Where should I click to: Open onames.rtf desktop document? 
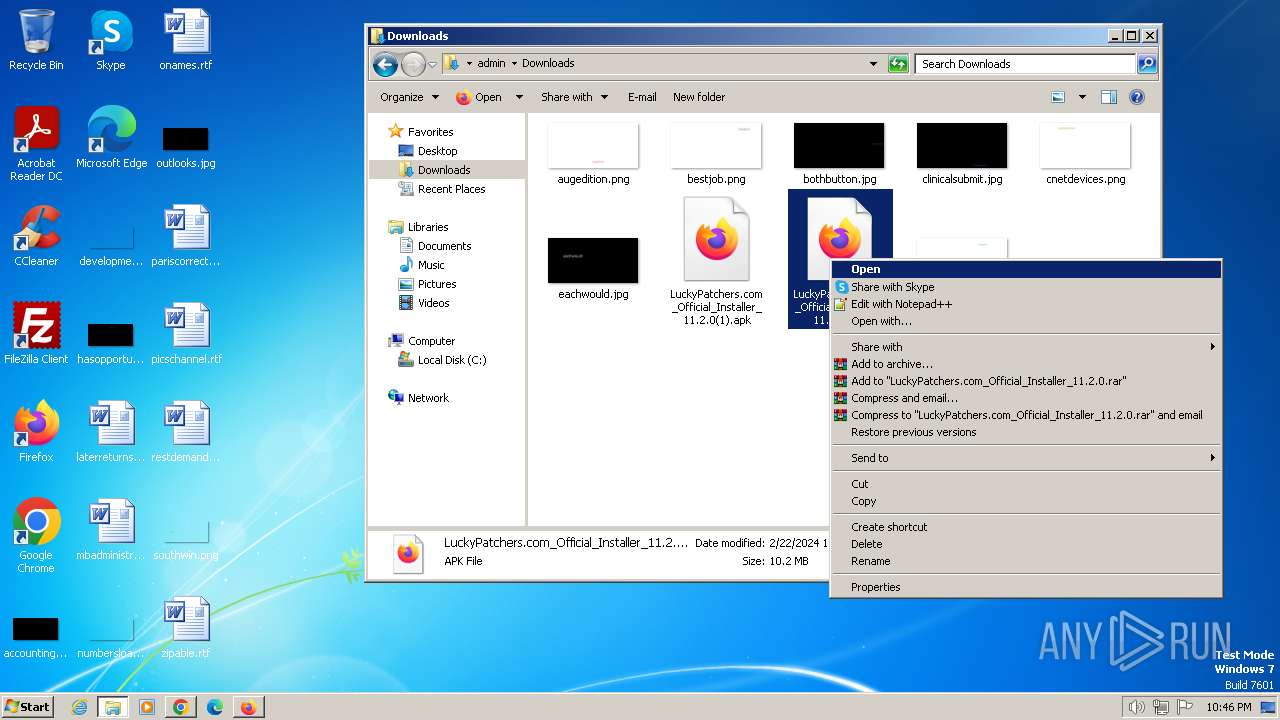[186, 40]
